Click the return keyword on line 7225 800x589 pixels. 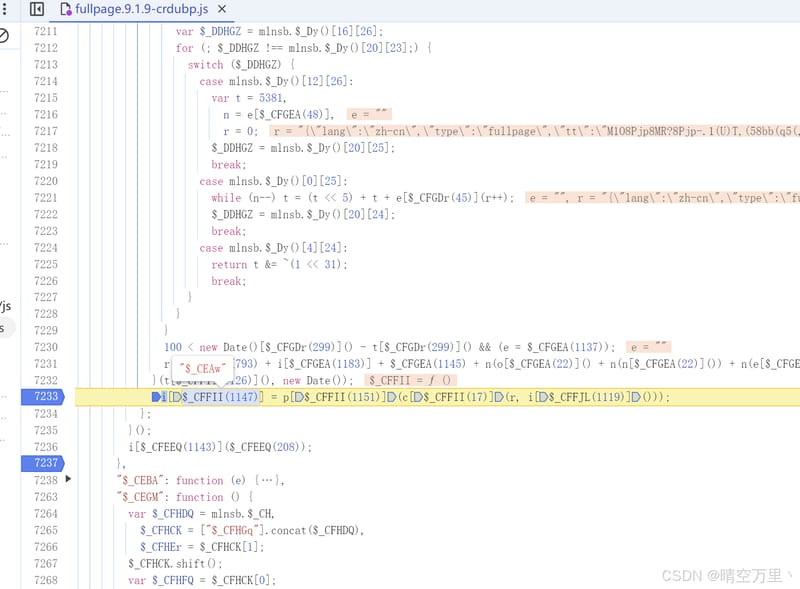click(229, 264)
